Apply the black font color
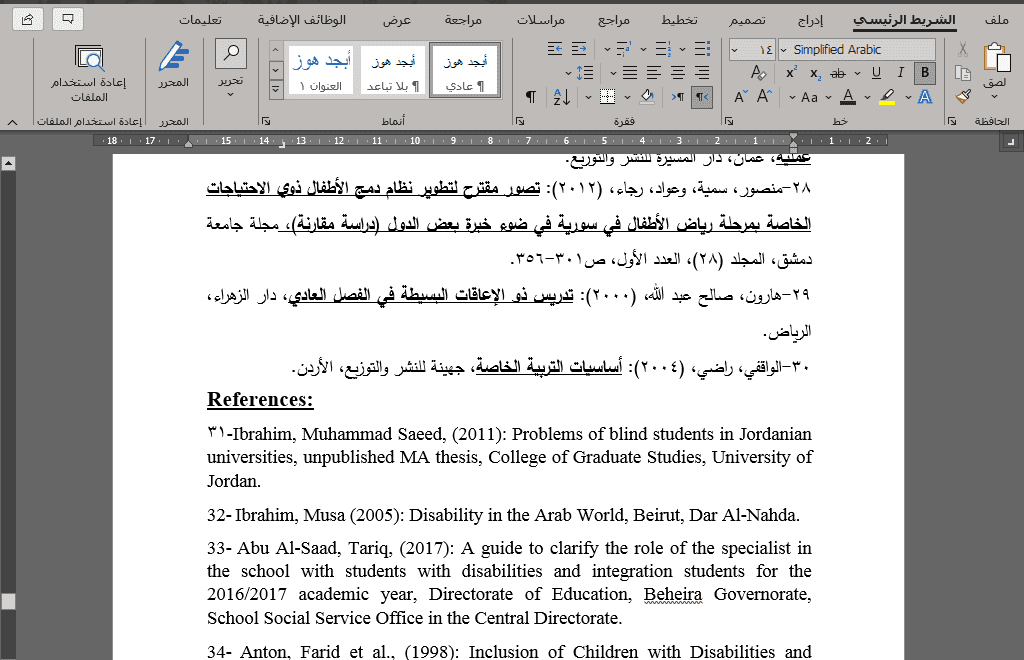 [848, 97]
